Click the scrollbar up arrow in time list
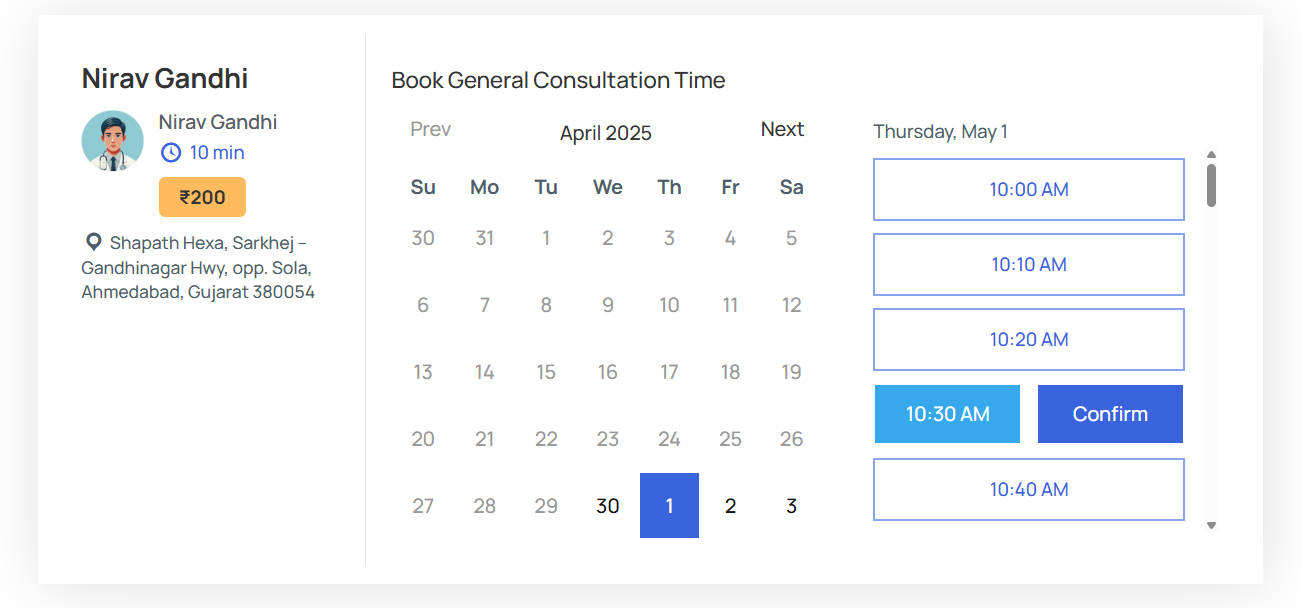The height and width of the screenshot is (608, 1301). pos(1211,155)
